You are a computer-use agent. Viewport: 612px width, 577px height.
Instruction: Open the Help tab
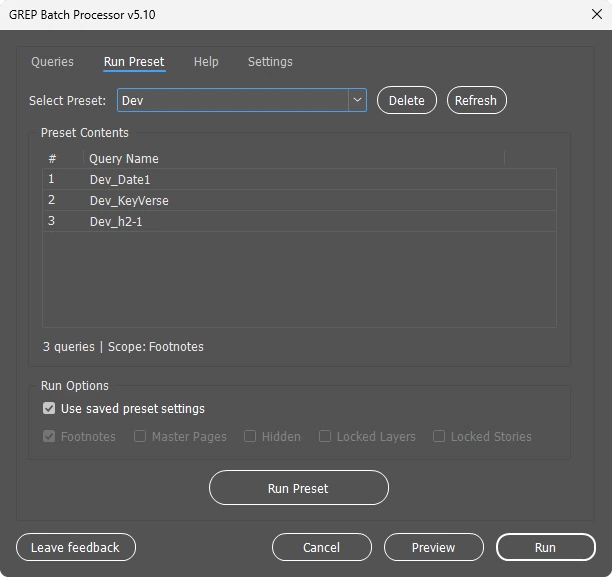pyautogui.click(x=206, y=62)
